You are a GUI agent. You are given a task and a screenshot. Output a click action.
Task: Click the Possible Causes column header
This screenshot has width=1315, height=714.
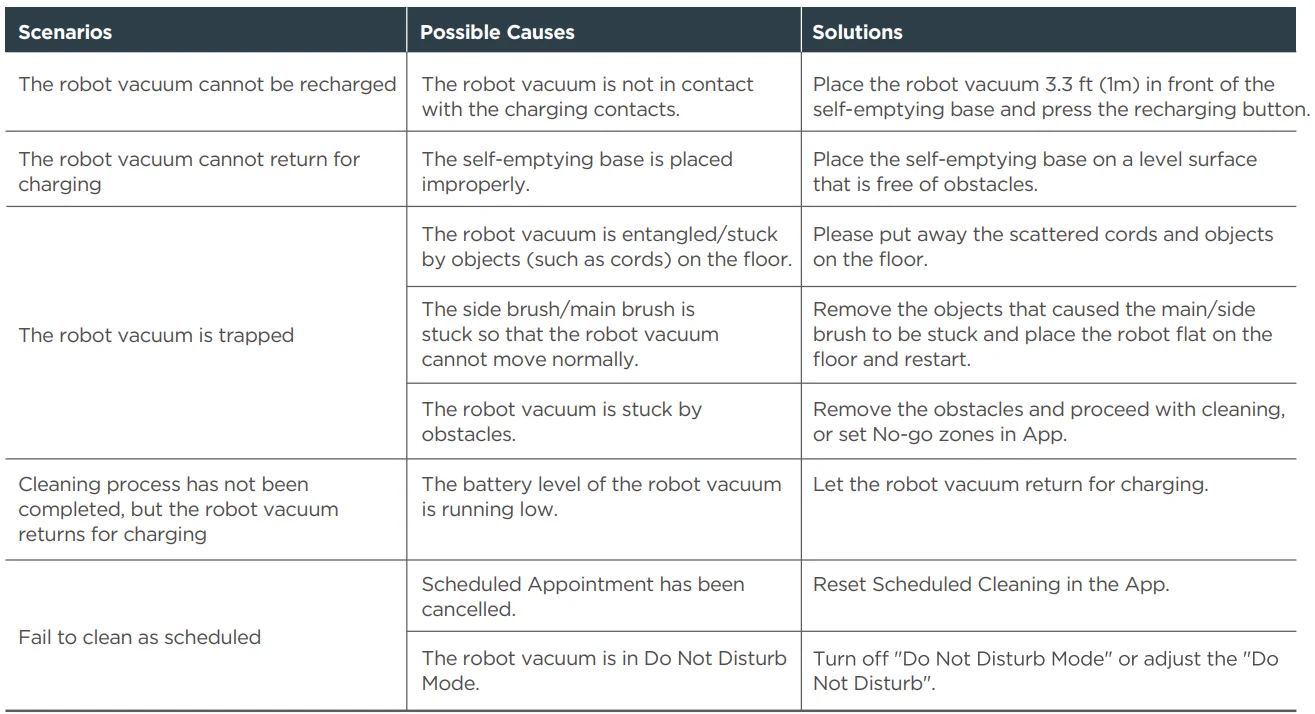(497, 32)
